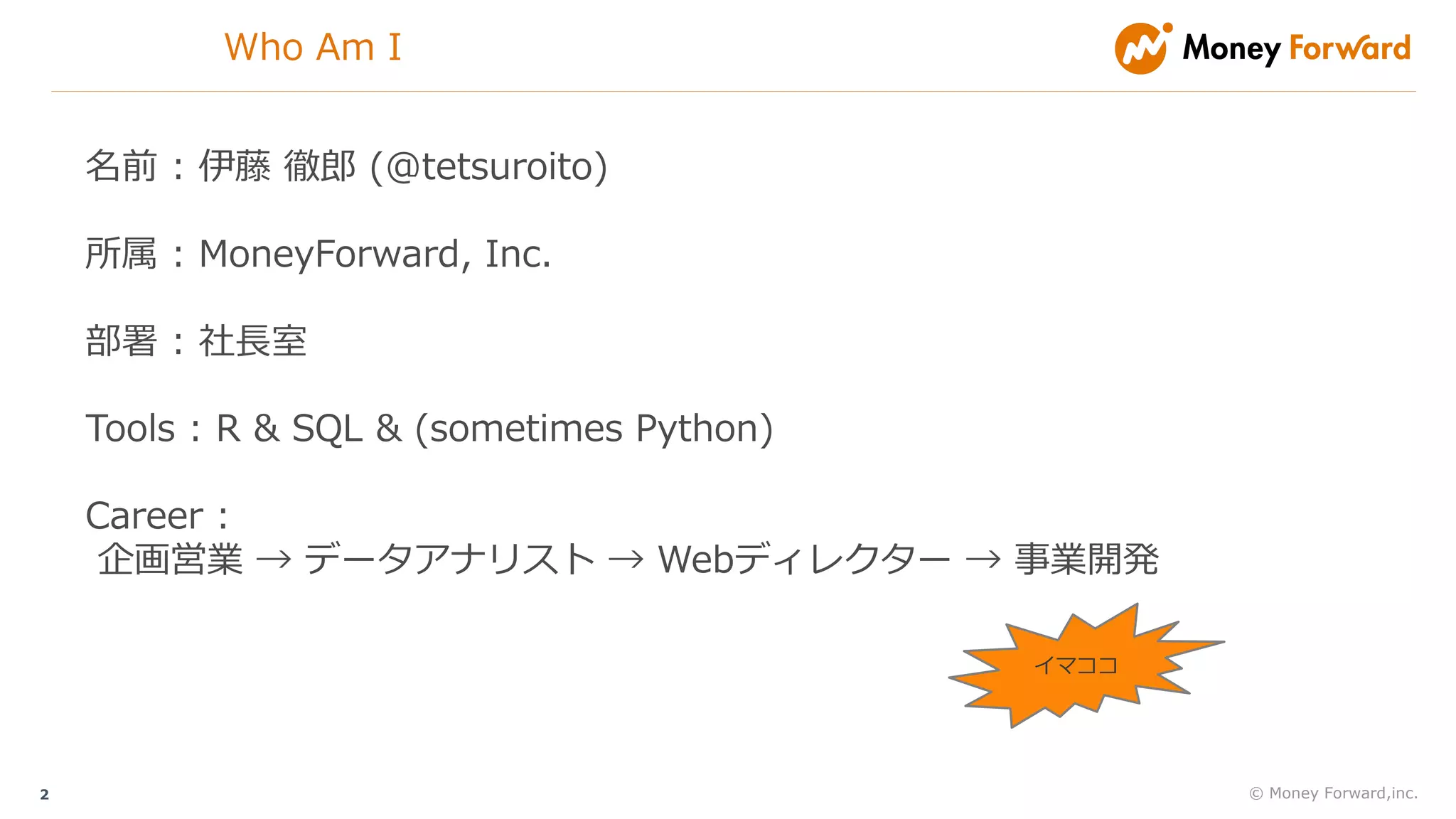The width and height of the screenshot is (1456, 819).
Task: Click the Money Forward circular logo icon
Action: tap(1141, 48)
